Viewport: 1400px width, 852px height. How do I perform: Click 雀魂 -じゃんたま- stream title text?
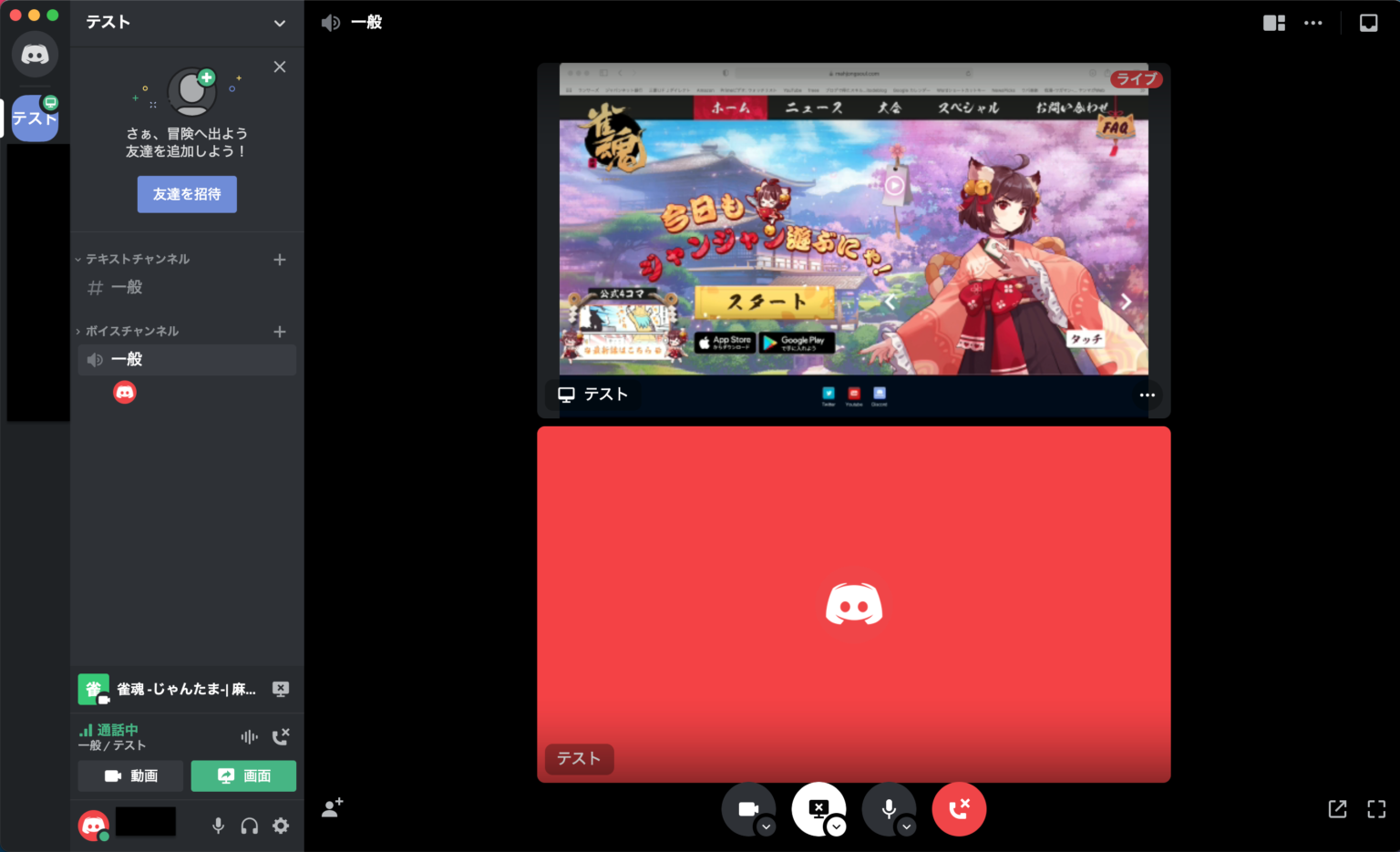pos(187,689)
